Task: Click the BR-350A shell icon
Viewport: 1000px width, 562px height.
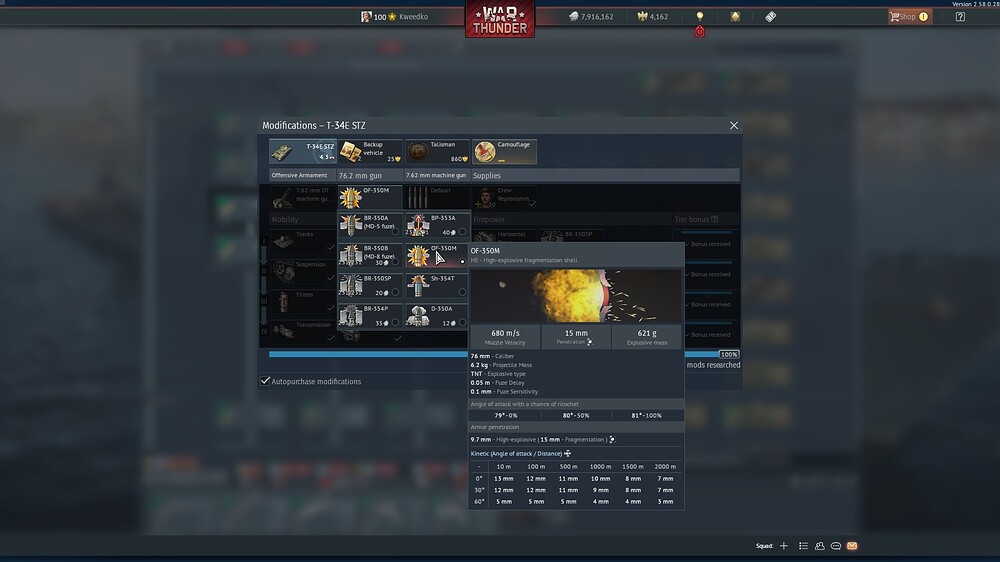Action: coord(351,225)
